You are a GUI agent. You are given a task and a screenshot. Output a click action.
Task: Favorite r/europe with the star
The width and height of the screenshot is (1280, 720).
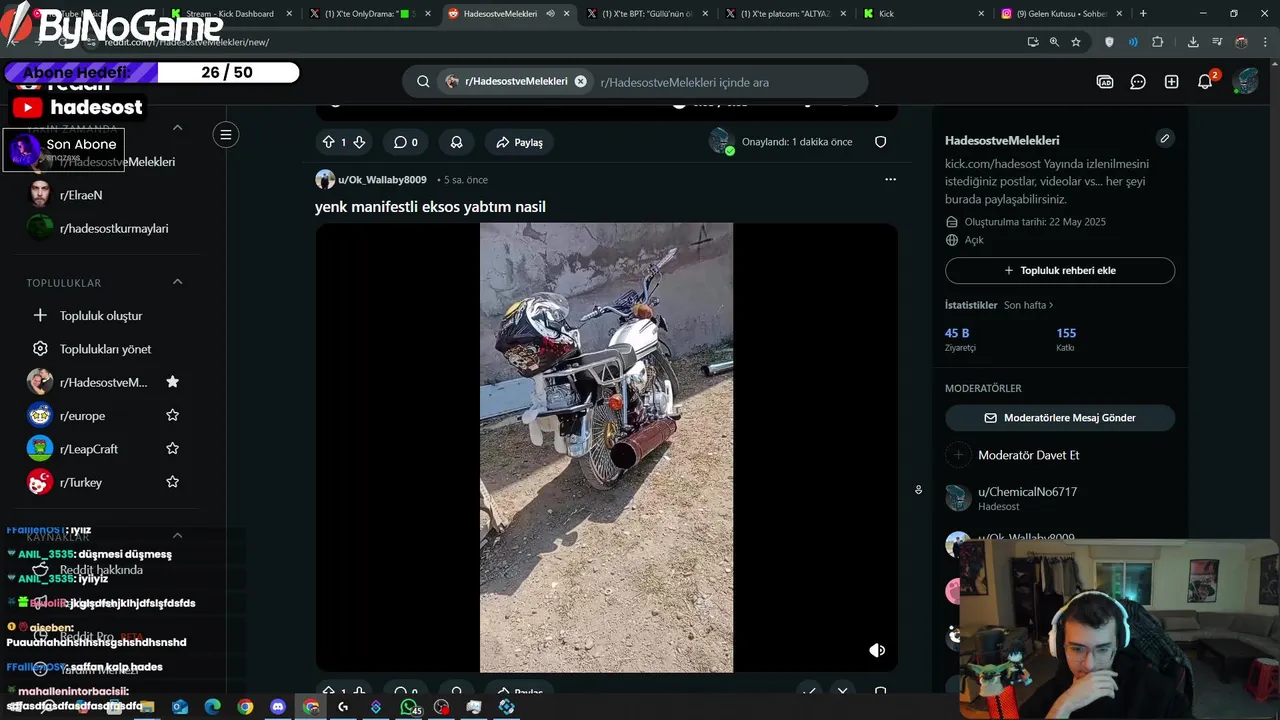(172, 415)
